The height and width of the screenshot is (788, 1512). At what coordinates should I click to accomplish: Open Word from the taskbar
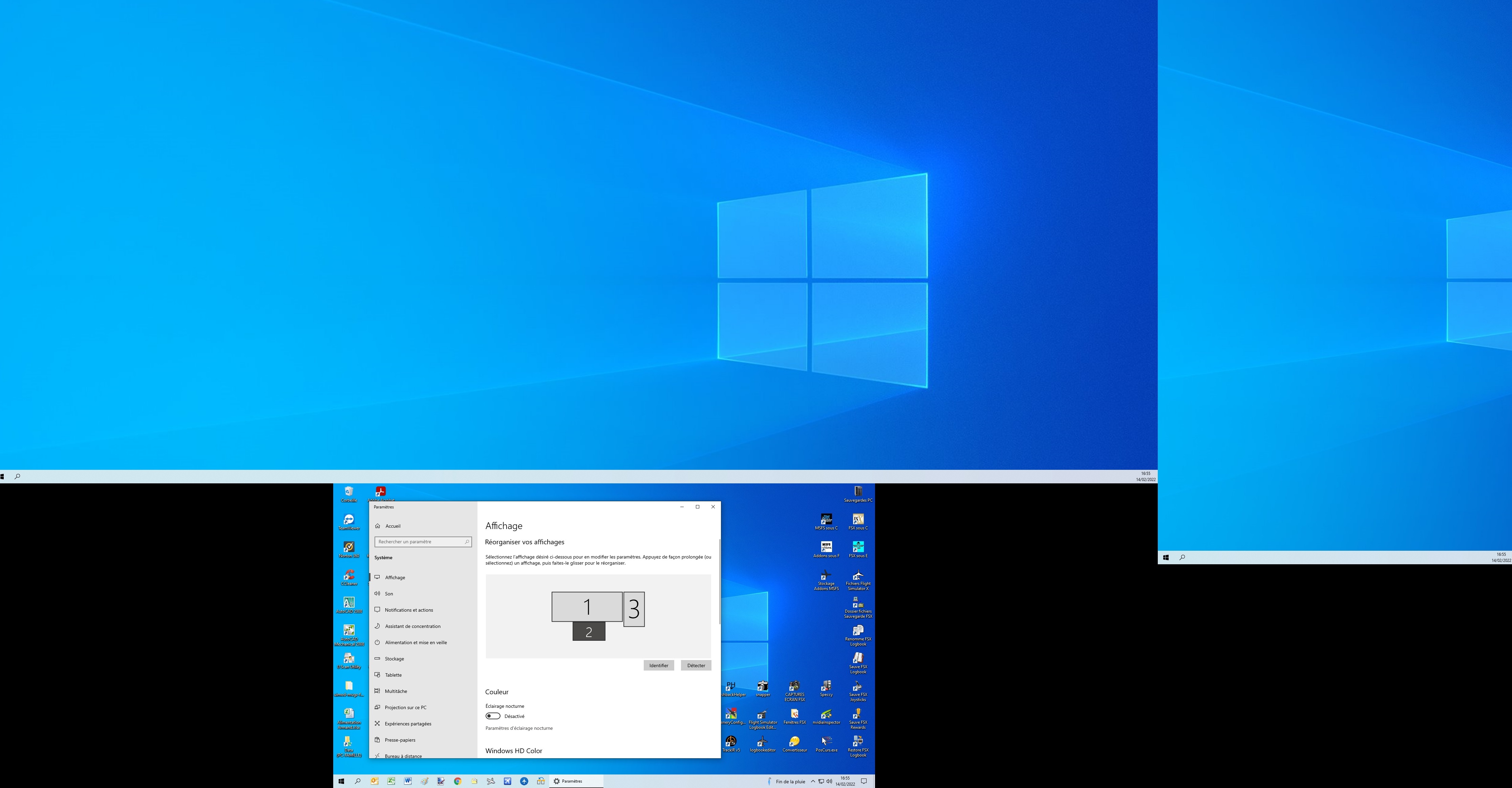point(407,781)
